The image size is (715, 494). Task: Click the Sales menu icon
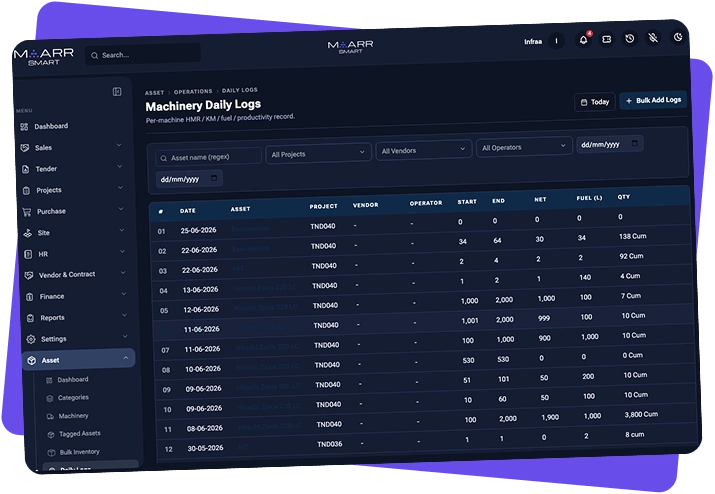click(25, 148)
